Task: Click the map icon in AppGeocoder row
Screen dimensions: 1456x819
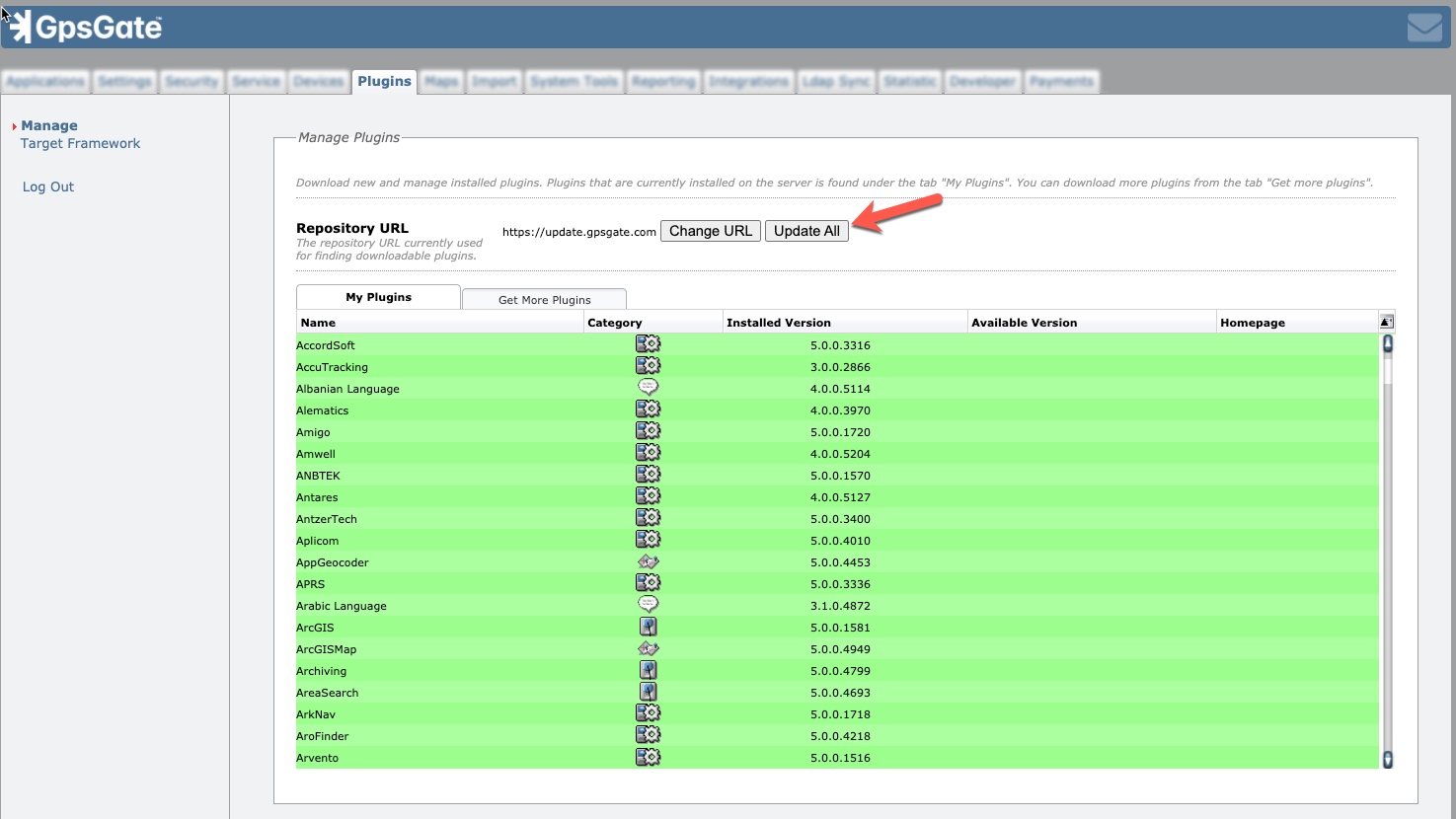Action: [x=648, y=561]
